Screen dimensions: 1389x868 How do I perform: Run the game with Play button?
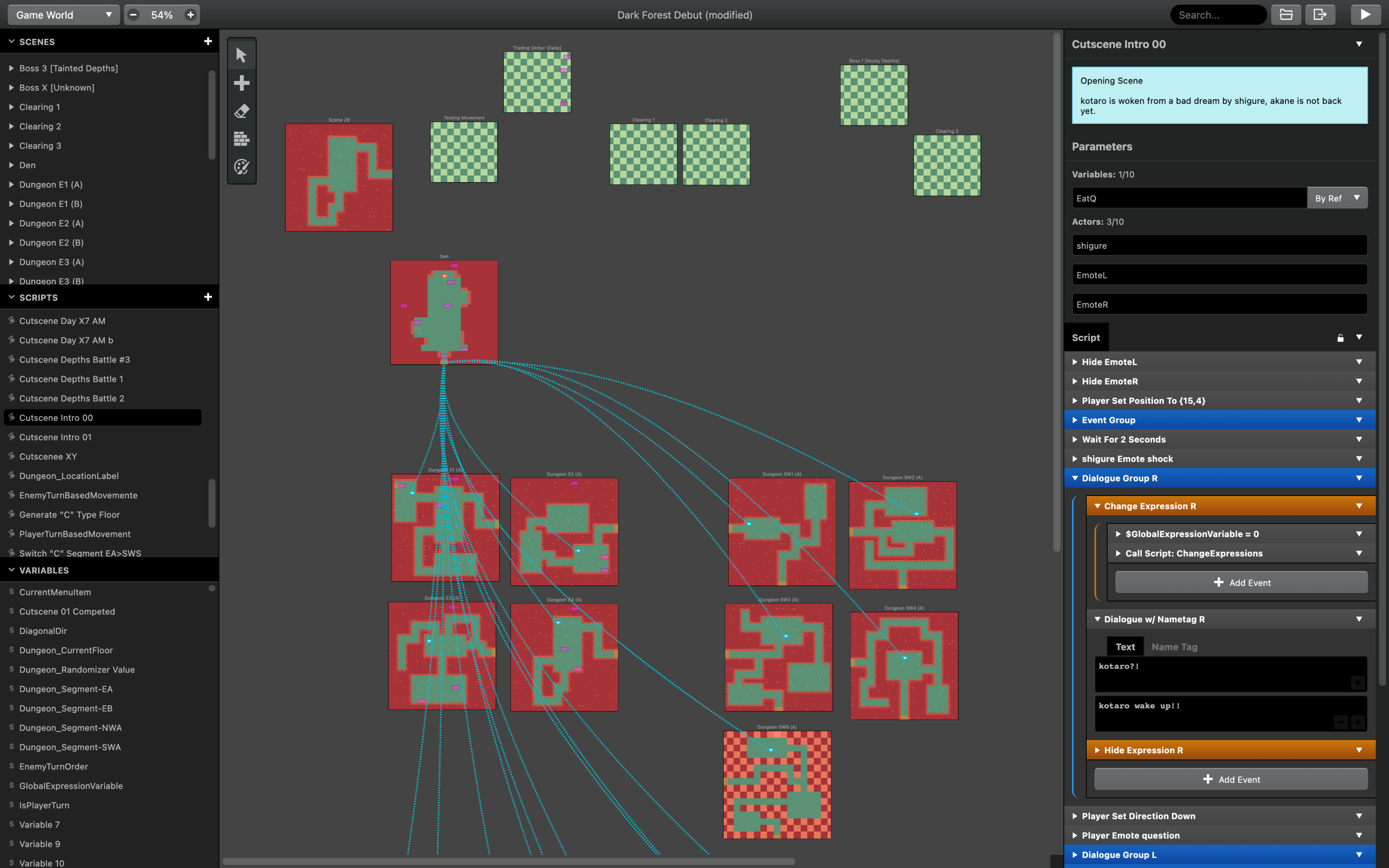(x=1365, y=15)
